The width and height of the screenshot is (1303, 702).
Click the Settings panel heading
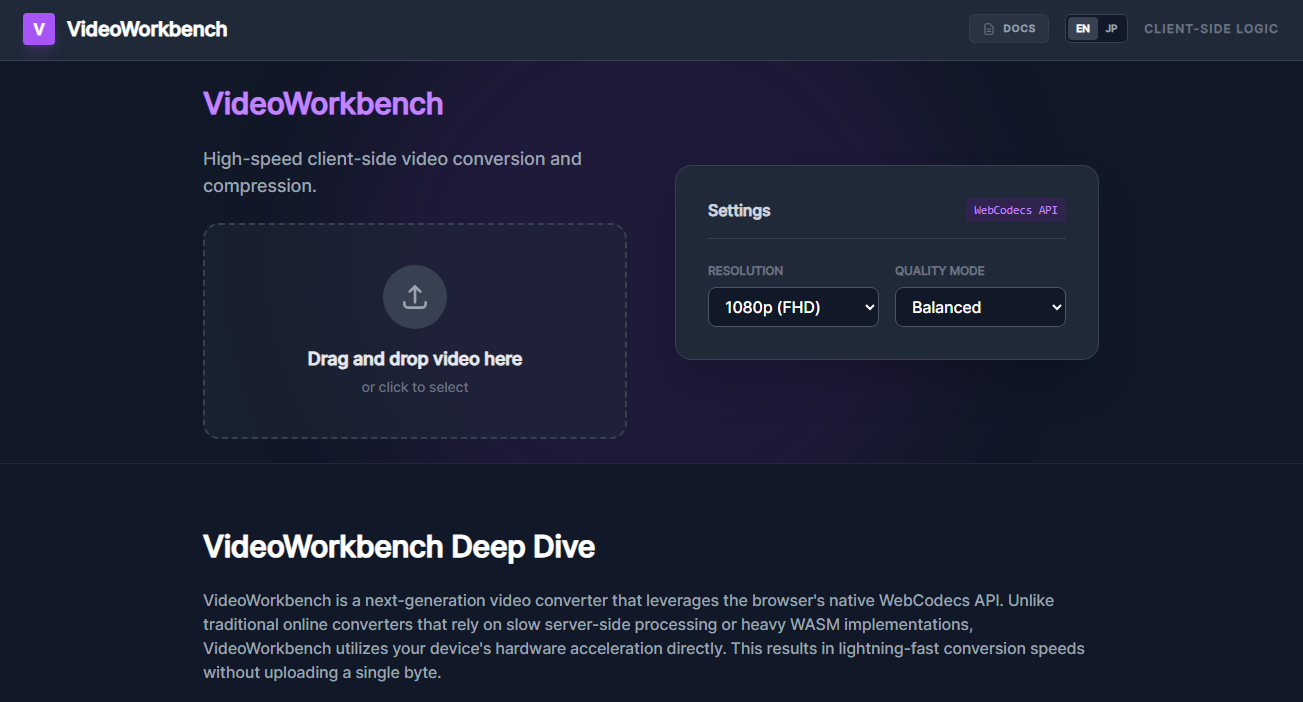(739, 210)
